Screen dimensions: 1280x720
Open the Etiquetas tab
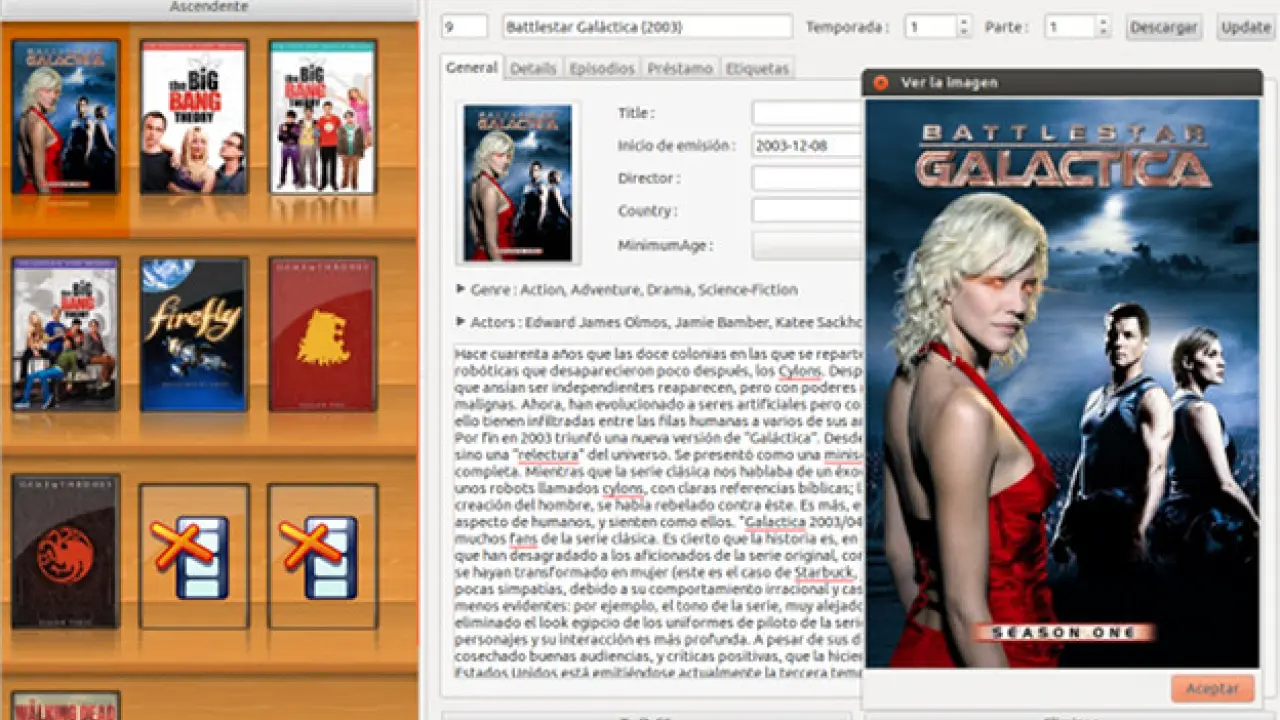757,68
